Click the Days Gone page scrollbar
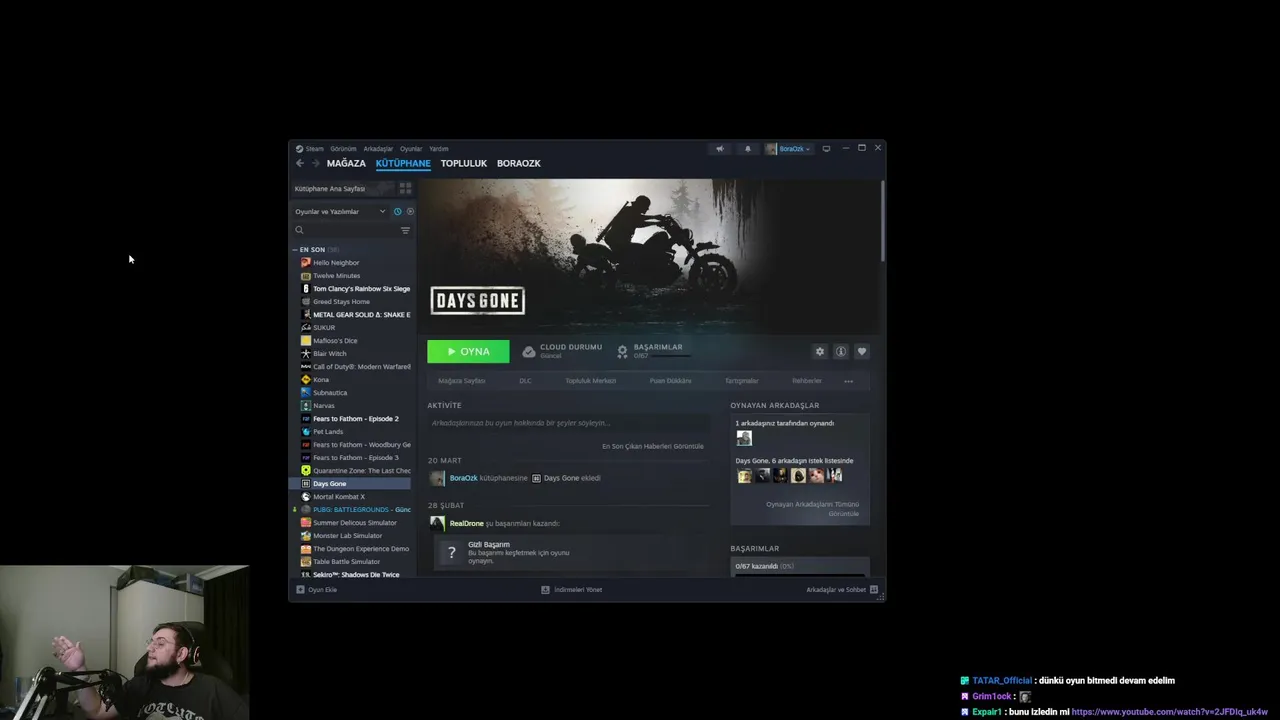Screen dimensions: 1280x720 click(x=883, y=222)
